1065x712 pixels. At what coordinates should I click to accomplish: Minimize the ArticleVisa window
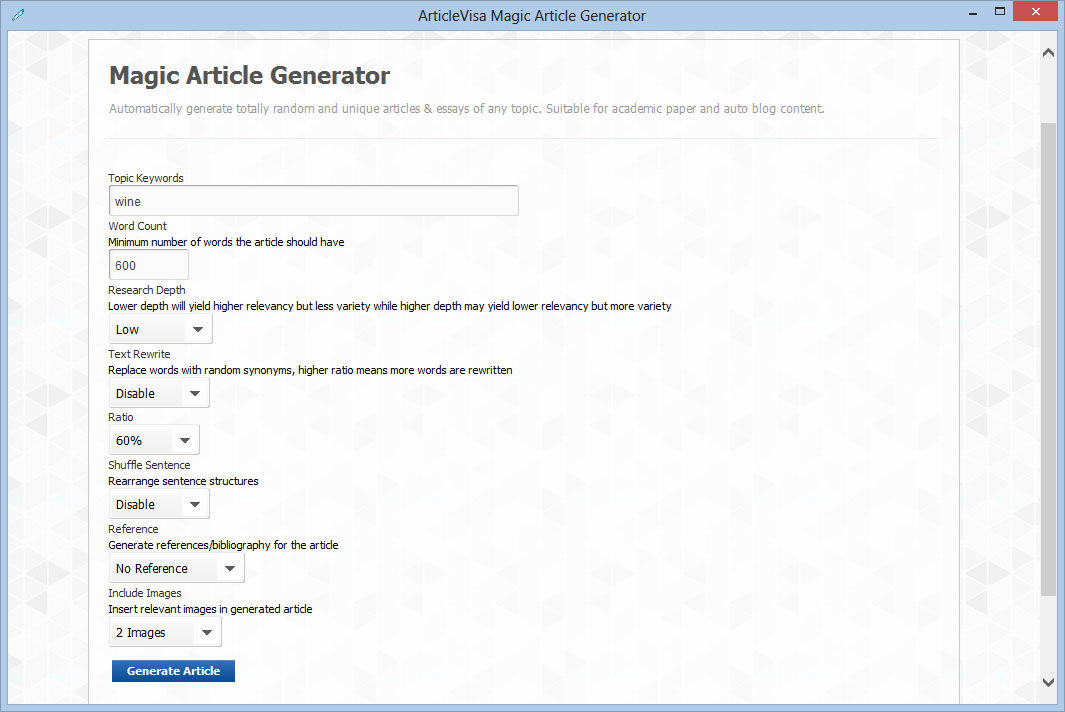973,12
